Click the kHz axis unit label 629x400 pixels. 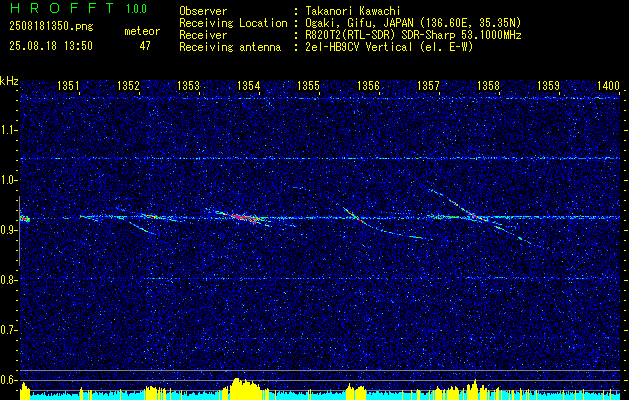(x=9, y=81)
